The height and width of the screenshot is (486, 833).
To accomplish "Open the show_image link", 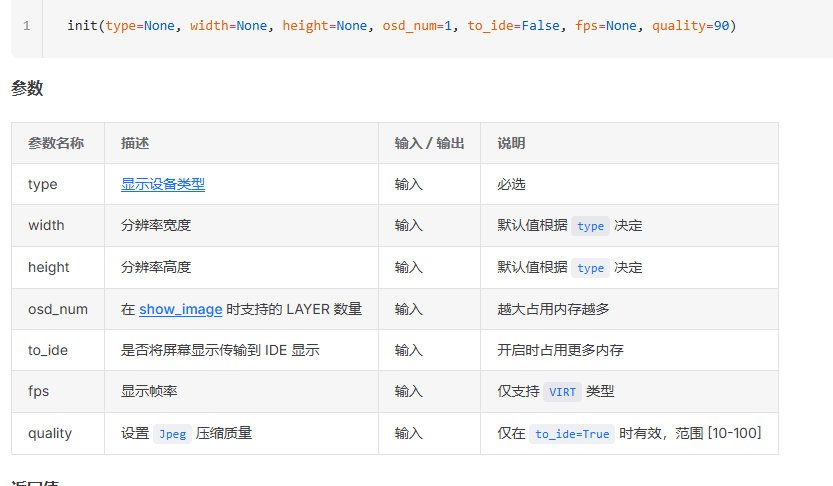I will point(181,309).
